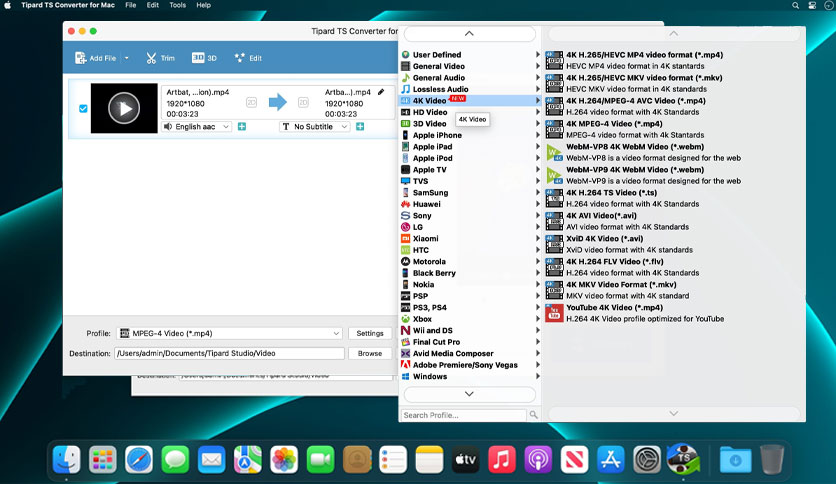Screen dimensions: 836x484
Task: Select the Lossless Audio category
Action: point(469,89)
